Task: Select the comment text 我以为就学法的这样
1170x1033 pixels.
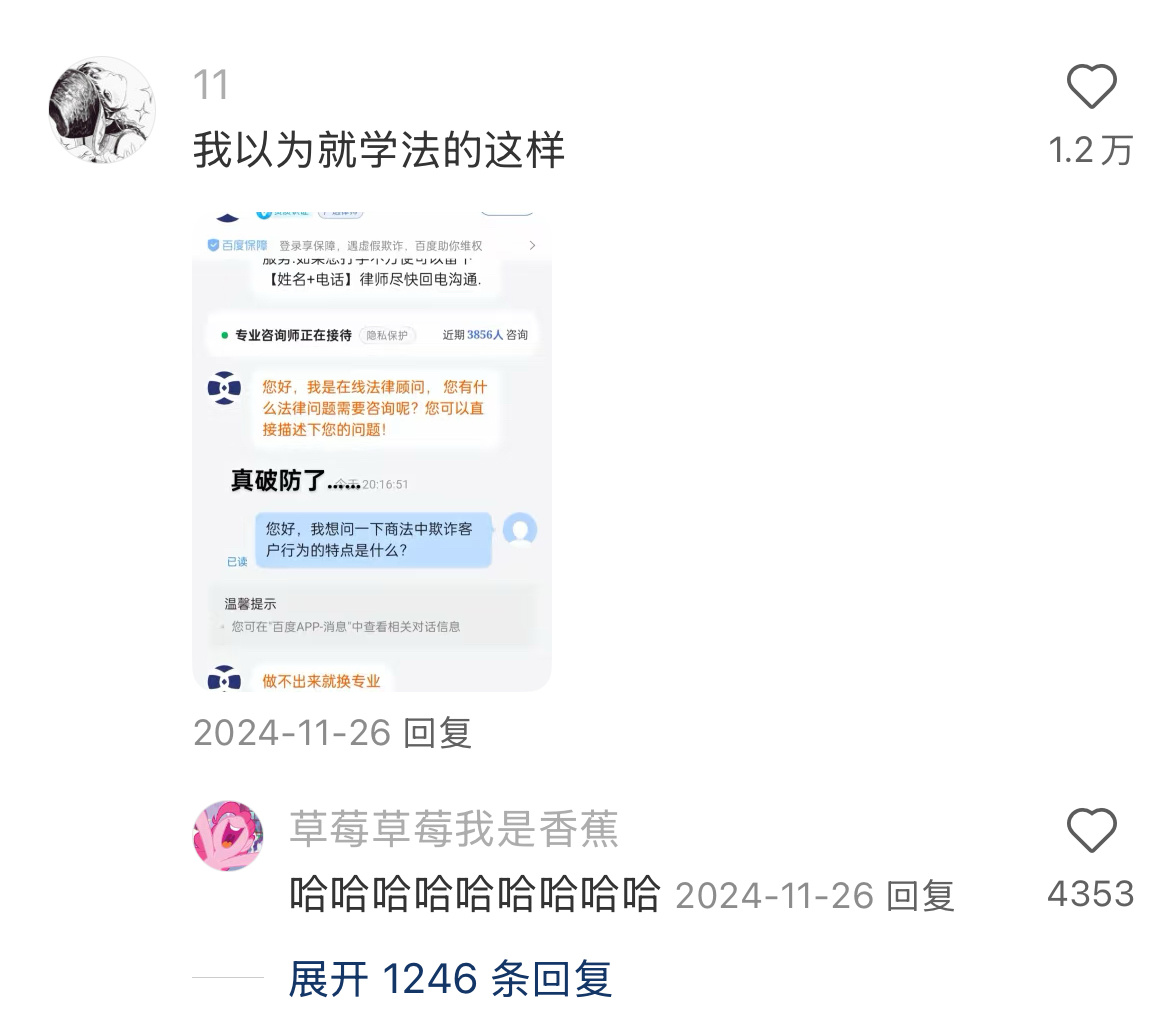Action: click(378, 150)
